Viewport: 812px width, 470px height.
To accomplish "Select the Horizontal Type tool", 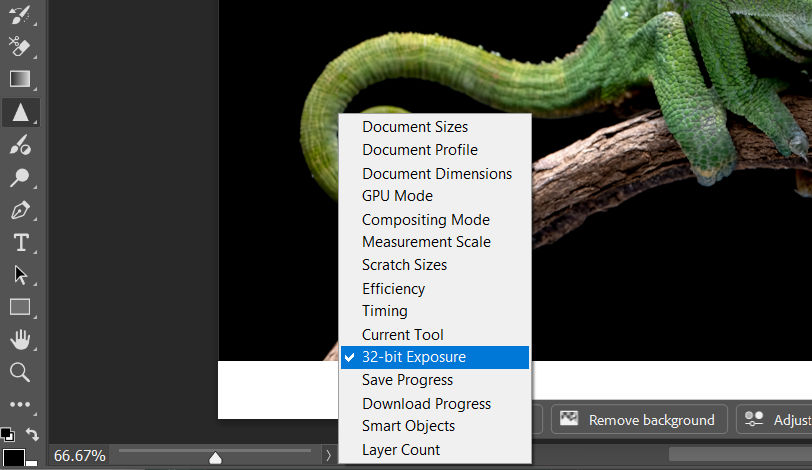I will tap(21, 243).
